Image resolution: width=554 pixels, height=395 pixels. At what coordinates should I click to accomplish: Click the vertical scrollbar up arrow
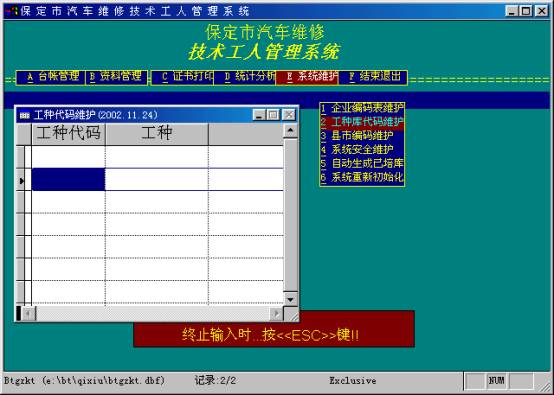pyautogui.click(x=290, y=131)
